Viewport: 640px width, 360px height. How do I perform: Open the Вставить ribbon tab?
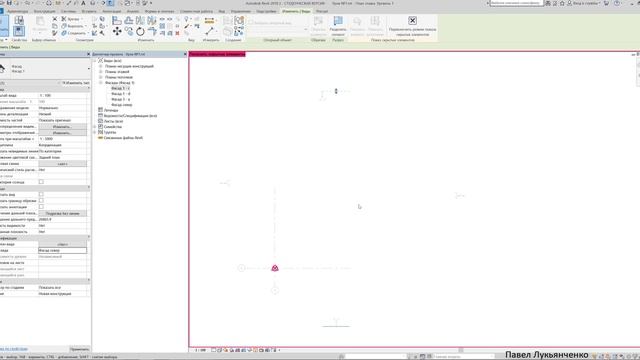coord(89,11)
